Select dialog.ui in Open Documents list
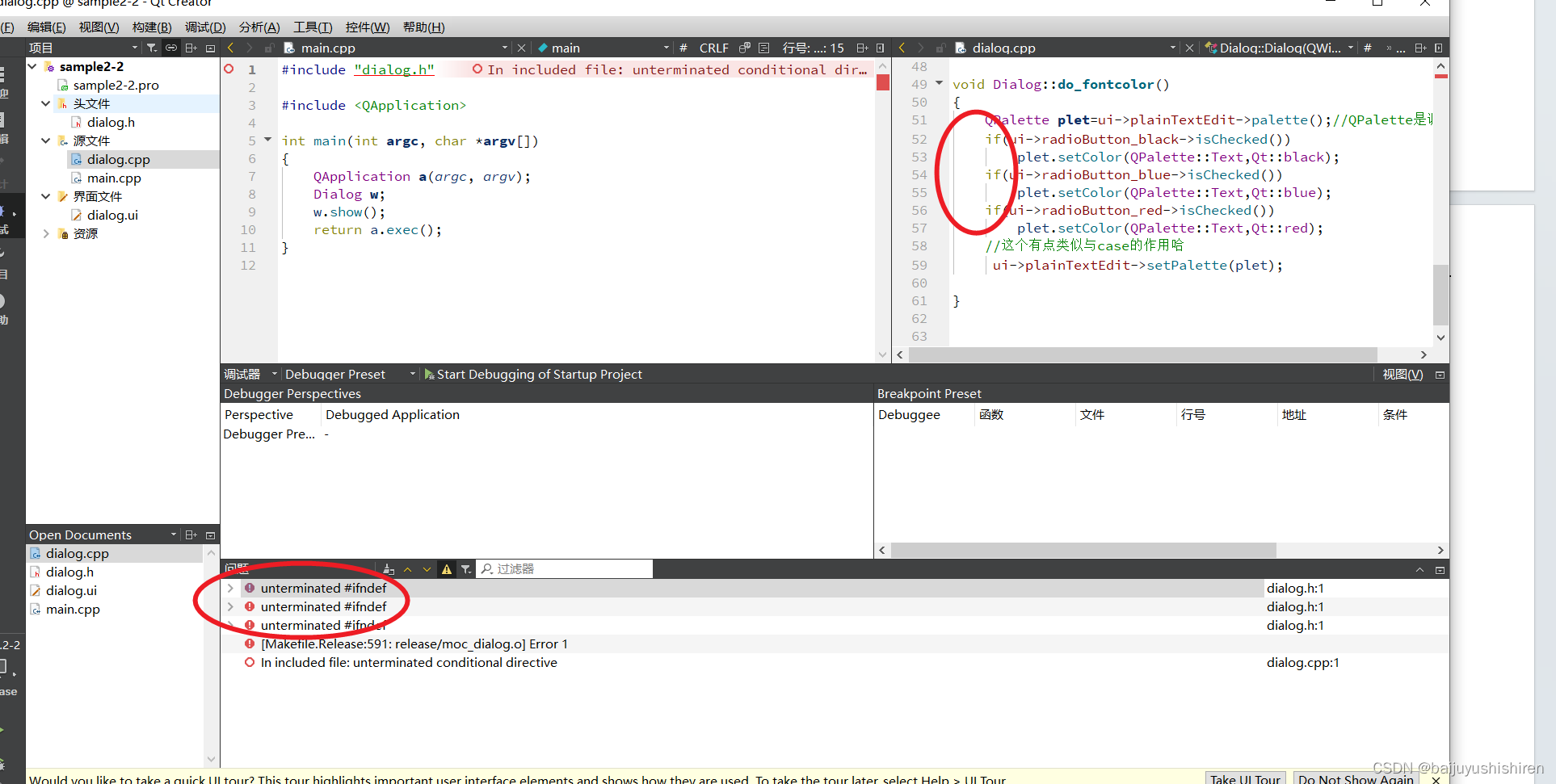The image size is (1556, 784). (x=72, y=590)
